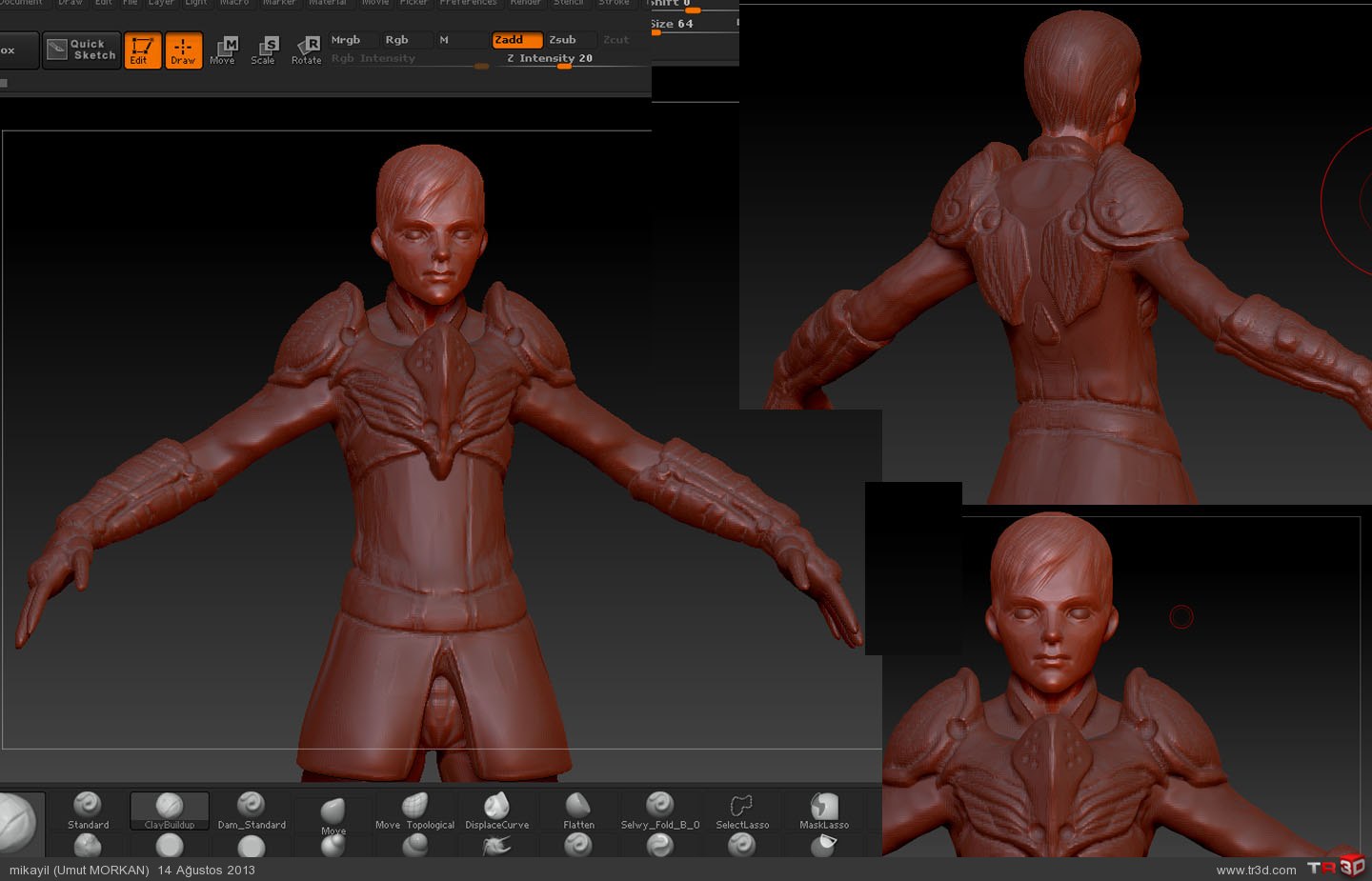Screen dimensions: 1372x881
Task: Click the Rgb Intensity slider
Action: (409, 59)
